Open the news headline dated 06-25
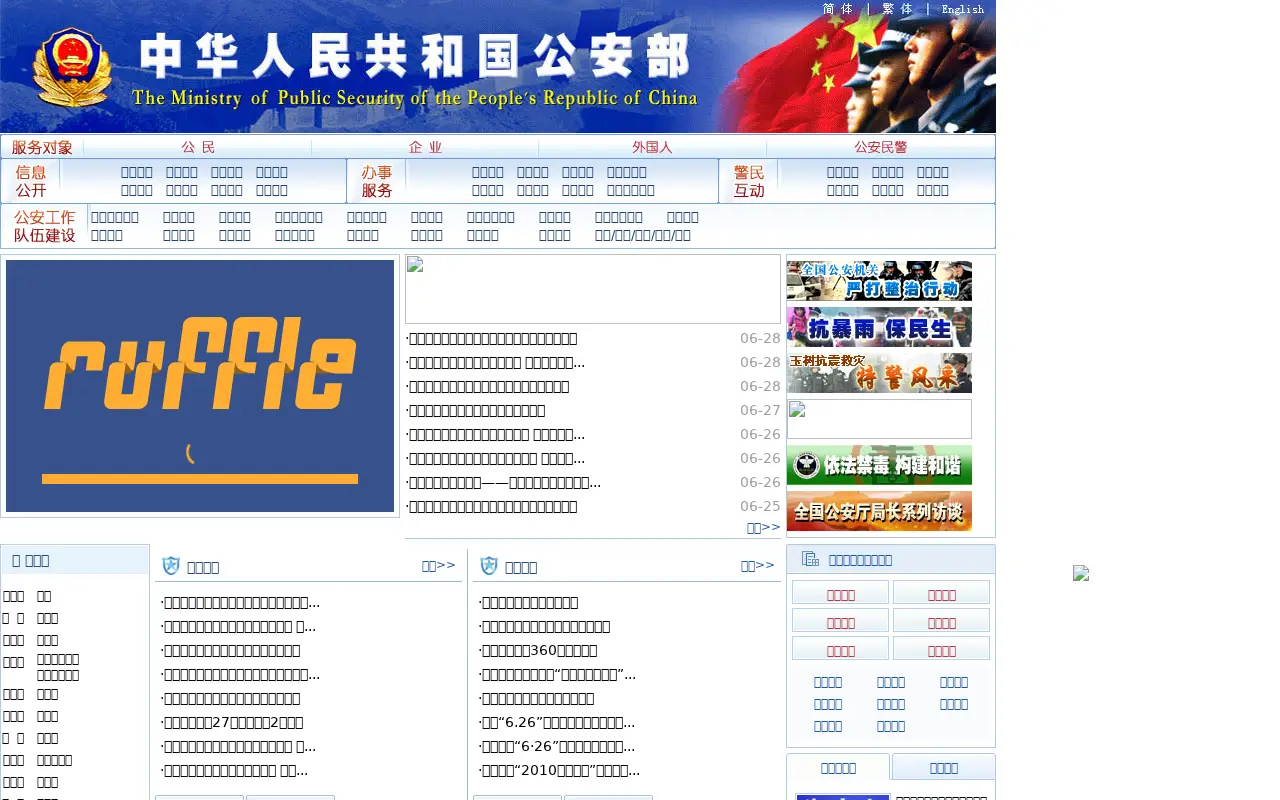 pos(491,506)
